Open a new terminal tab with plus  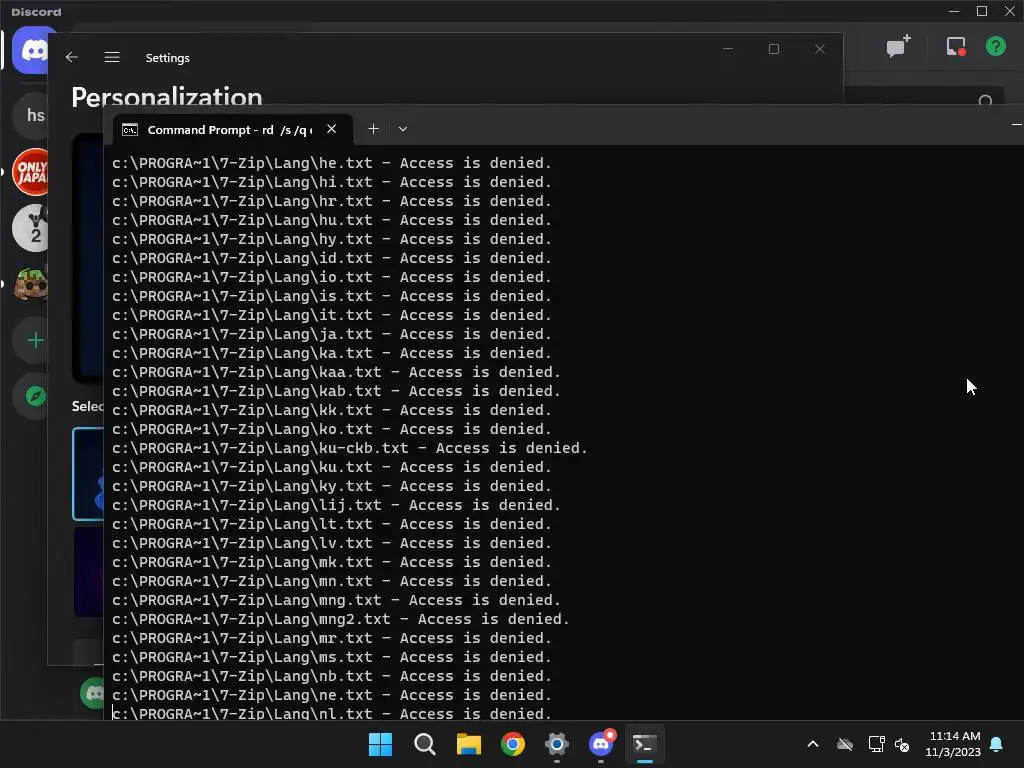(374, 129)
